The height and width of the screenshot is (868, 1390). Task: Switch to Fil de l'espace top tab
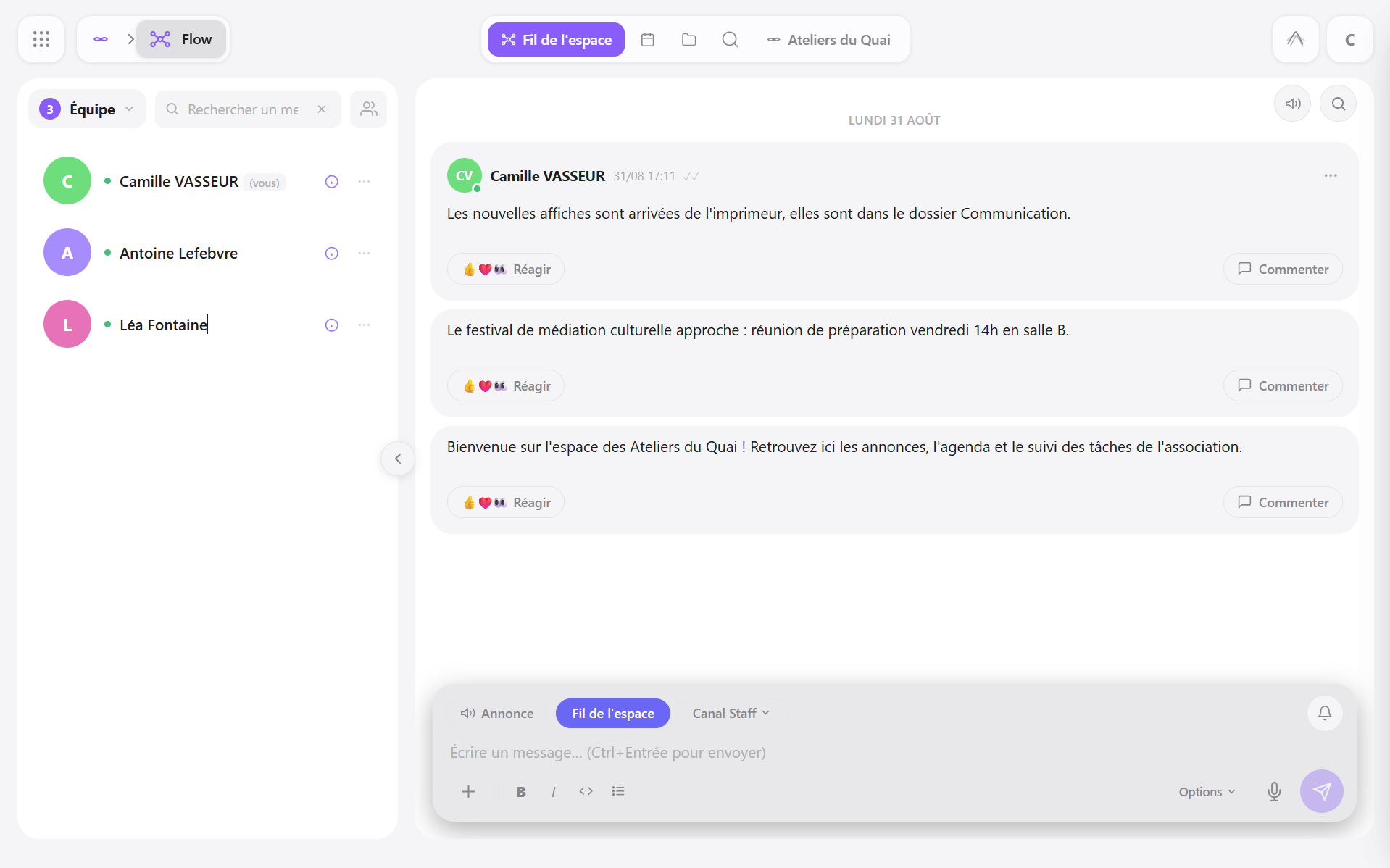click(556, 40)
